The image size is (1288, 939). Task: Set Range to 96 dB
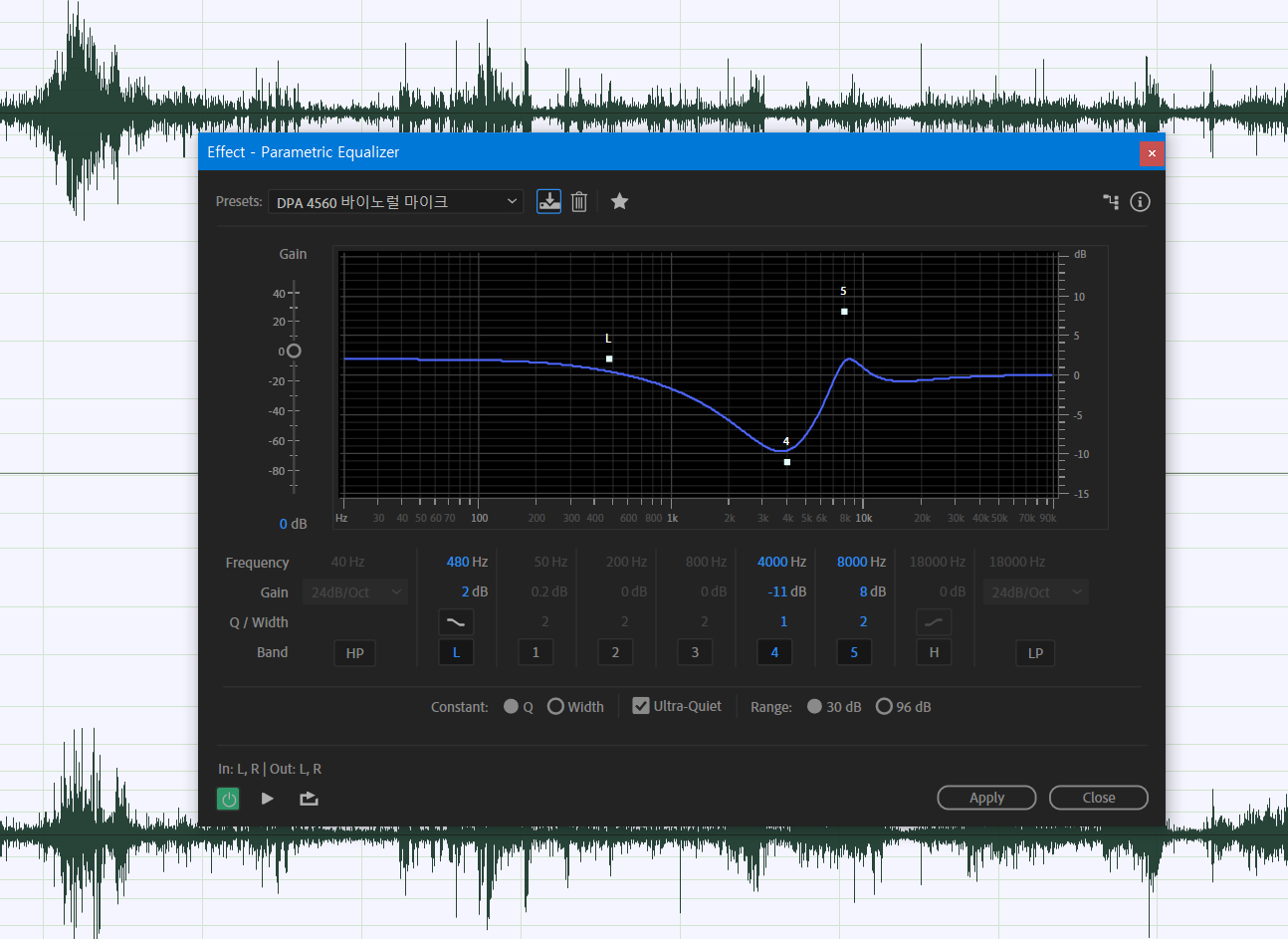[884, 706]
